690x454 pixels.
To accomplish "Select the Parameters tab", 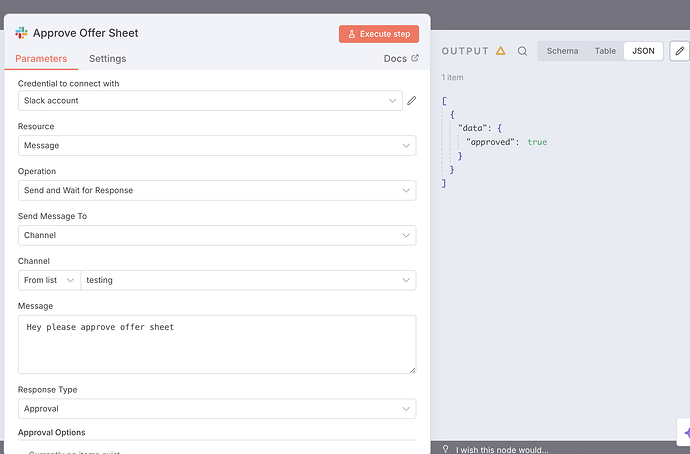I will pyautogui.click(x=41, y=59).
